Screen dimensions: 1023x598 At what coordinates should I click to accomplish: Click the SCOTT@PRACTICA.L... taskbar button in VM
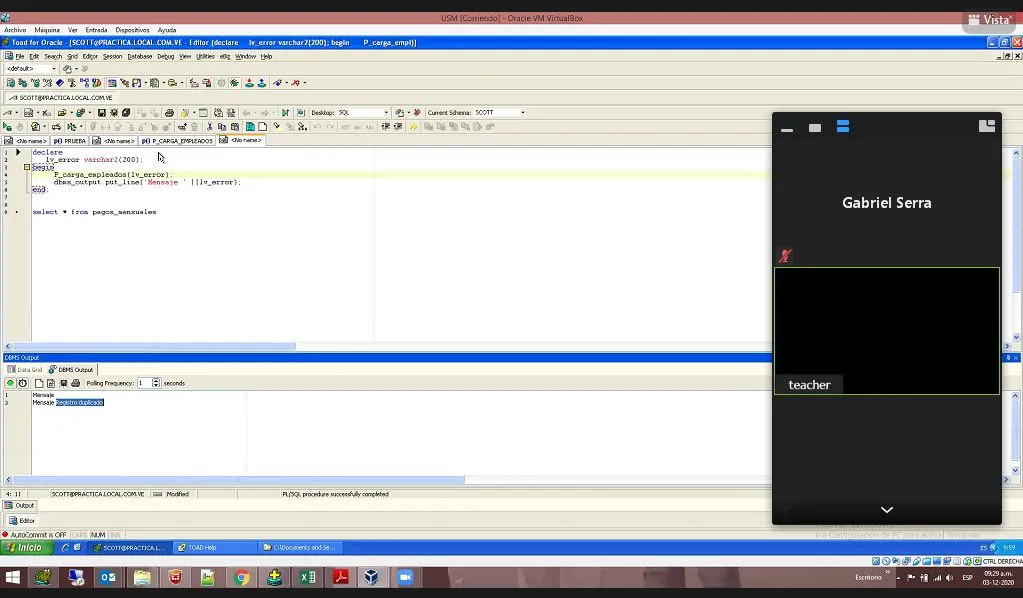point(130,548)
